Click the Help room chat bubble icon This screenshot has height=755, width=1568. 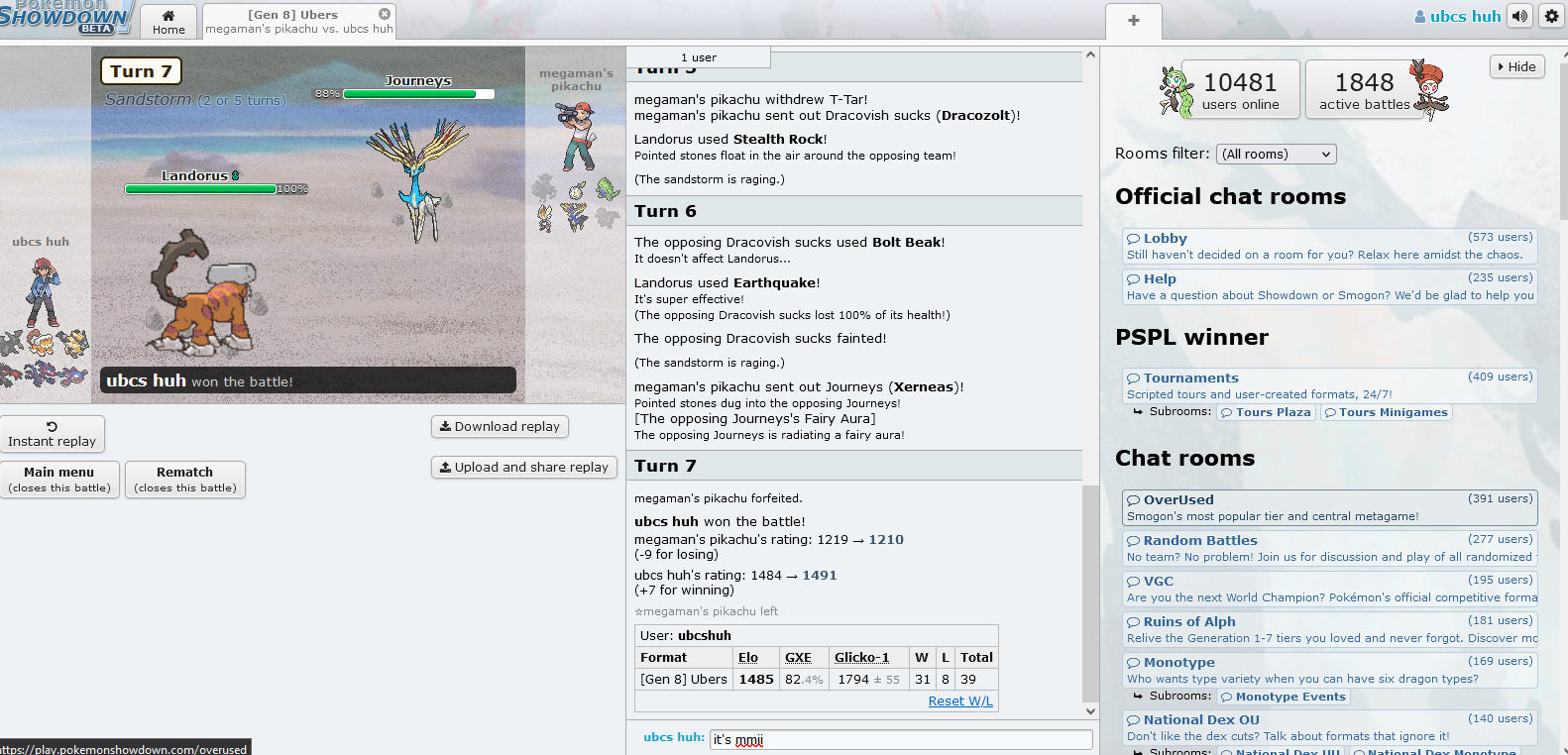(1133, 279)
